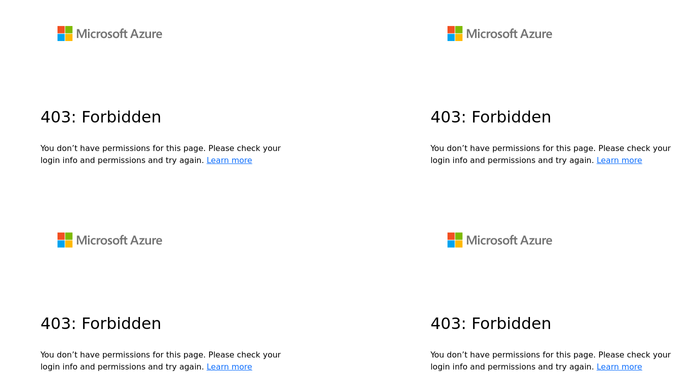
Task: Click the permissions message text in lower-left panel
Action: click(x=161, y=360)
